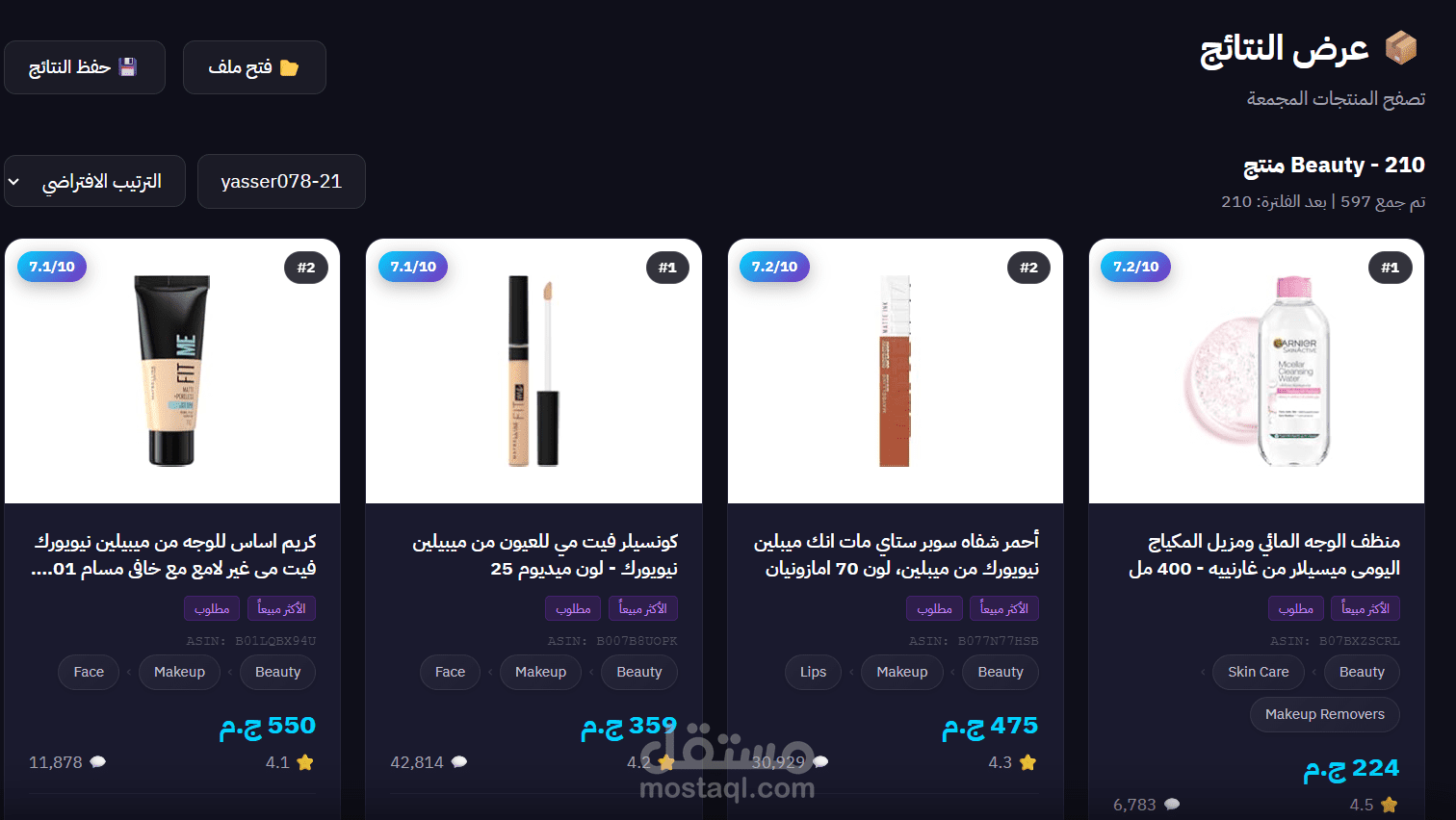
Task: Click the star icon beside rating 4.1
Action: click(x=305, y=762)
